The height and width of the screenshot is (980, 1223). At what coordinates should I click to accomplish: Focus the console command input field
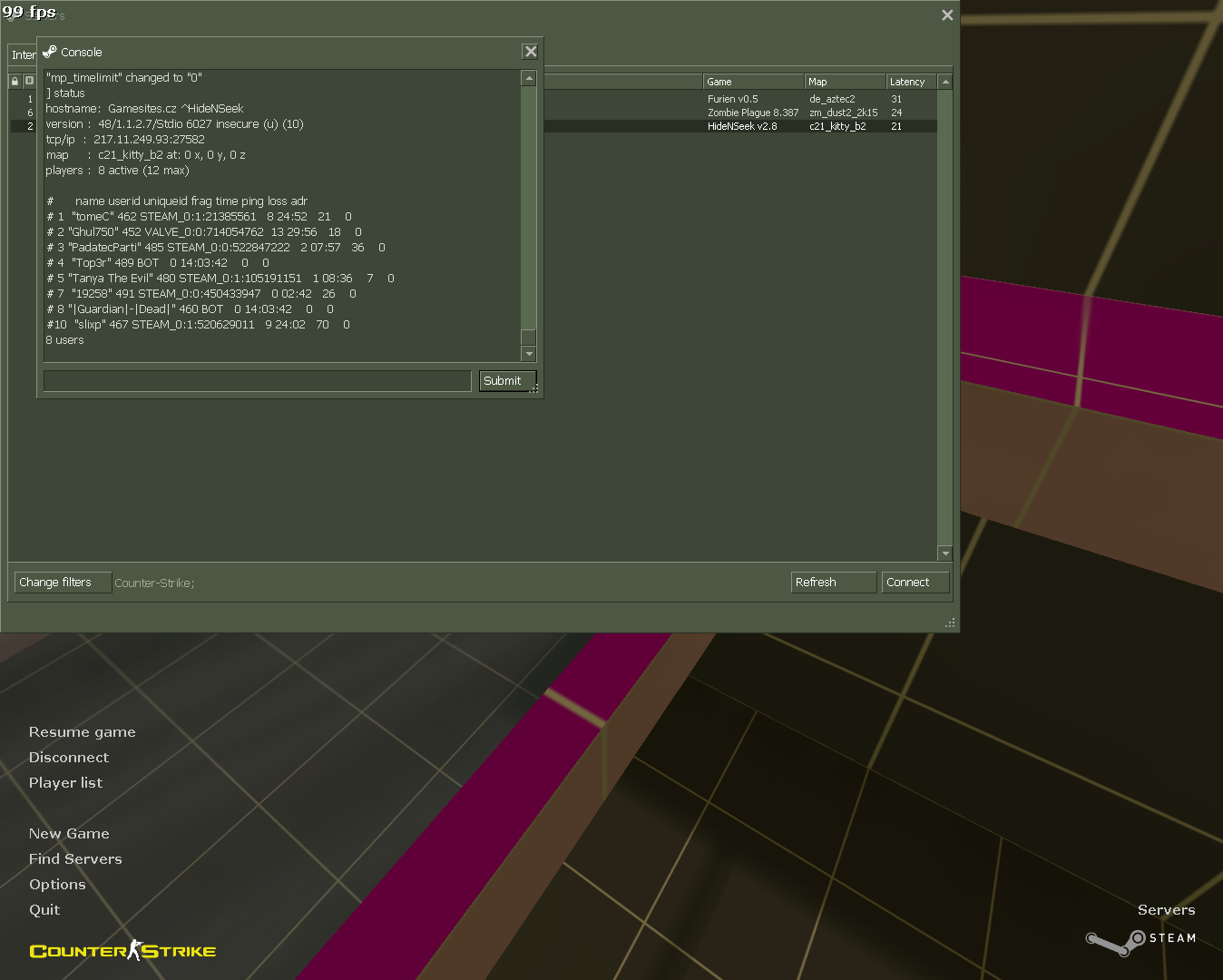click(257, 381)
